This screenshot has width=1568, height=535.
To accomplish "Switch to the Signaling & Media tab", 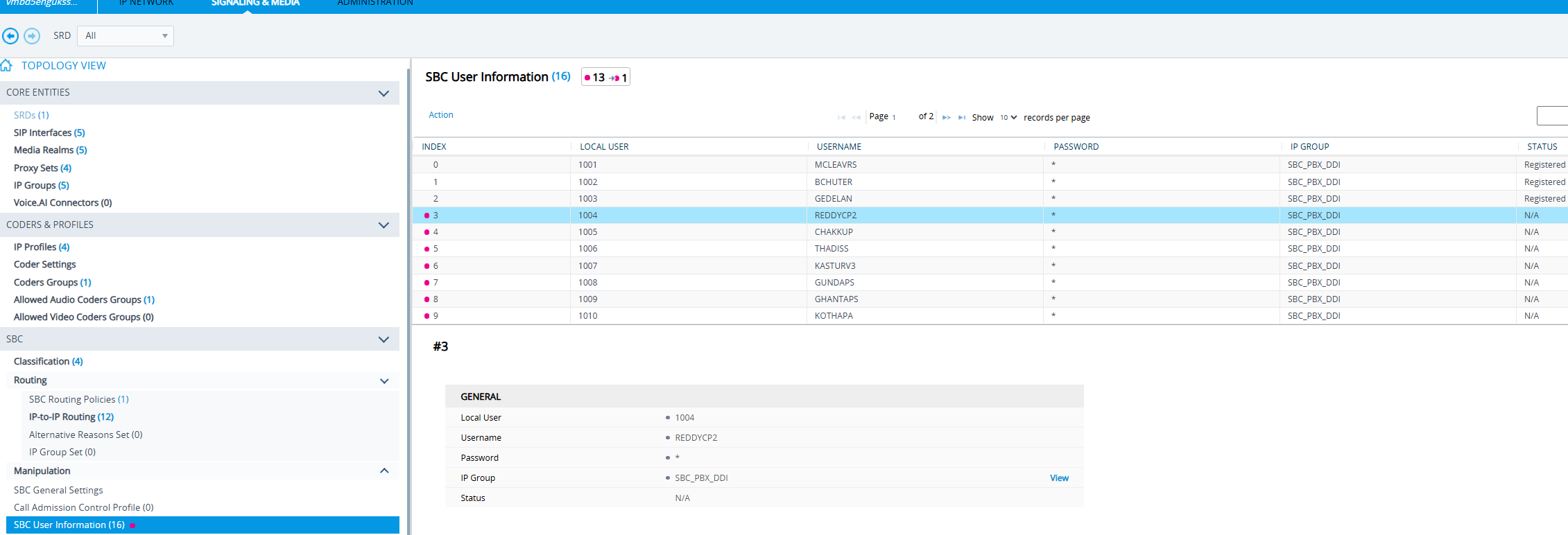I will [255, 3].
